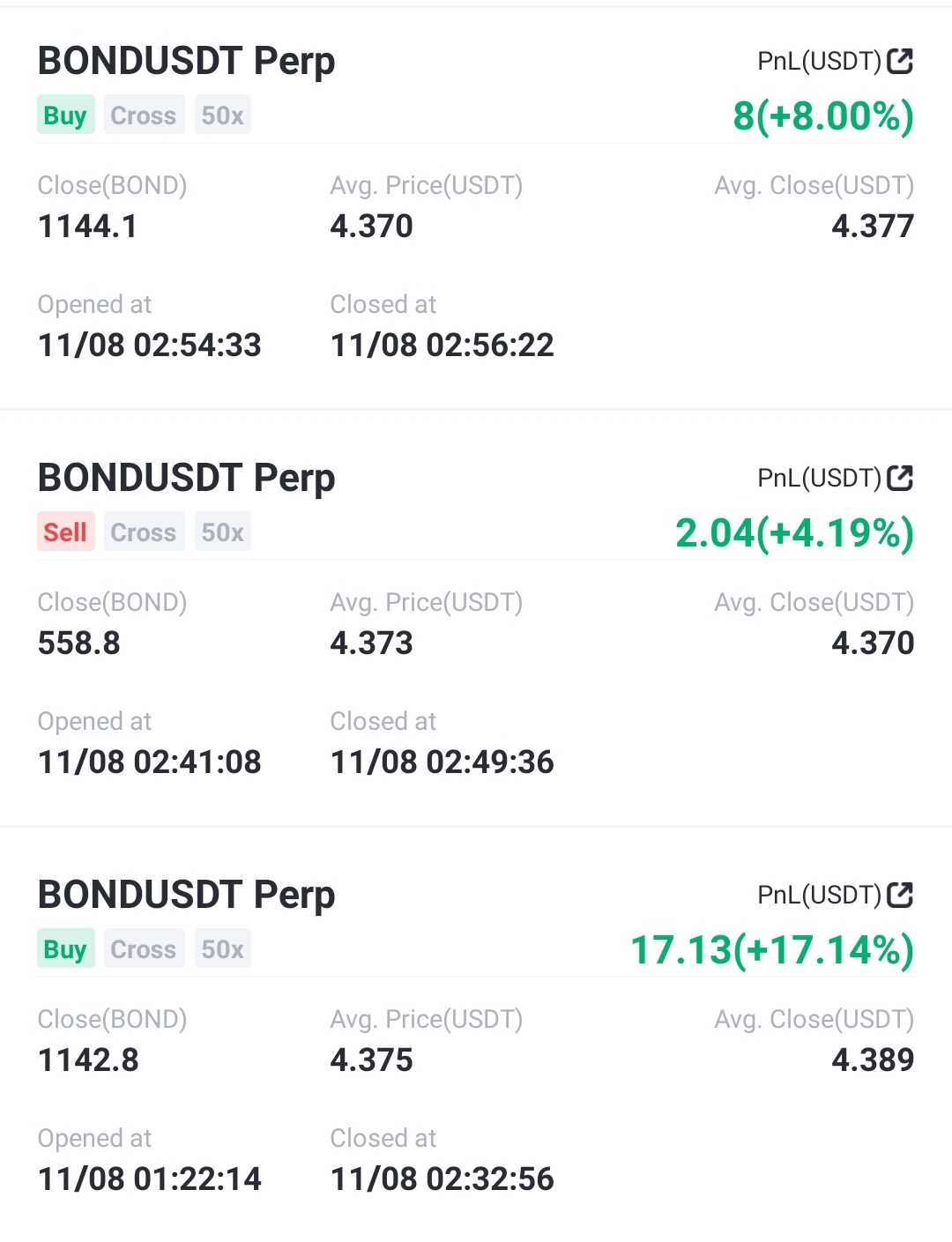Tap closed time 11/08 02:56:22
Viewport: 952px width, 1242px height.
(442, 345)
